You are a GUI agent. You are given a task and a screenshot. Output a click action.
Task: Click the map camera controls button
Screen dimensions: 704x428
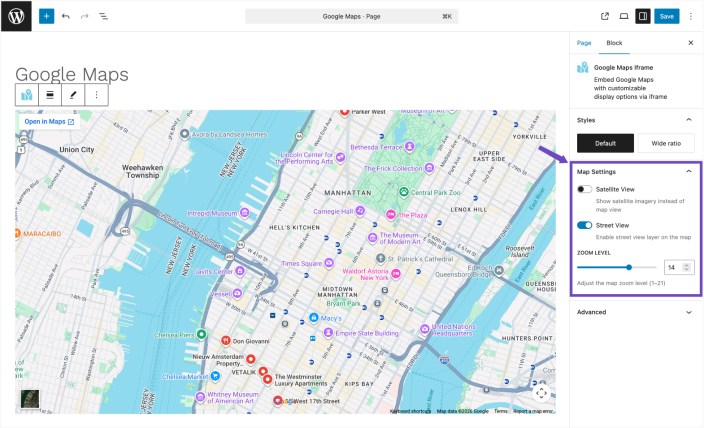541,393
